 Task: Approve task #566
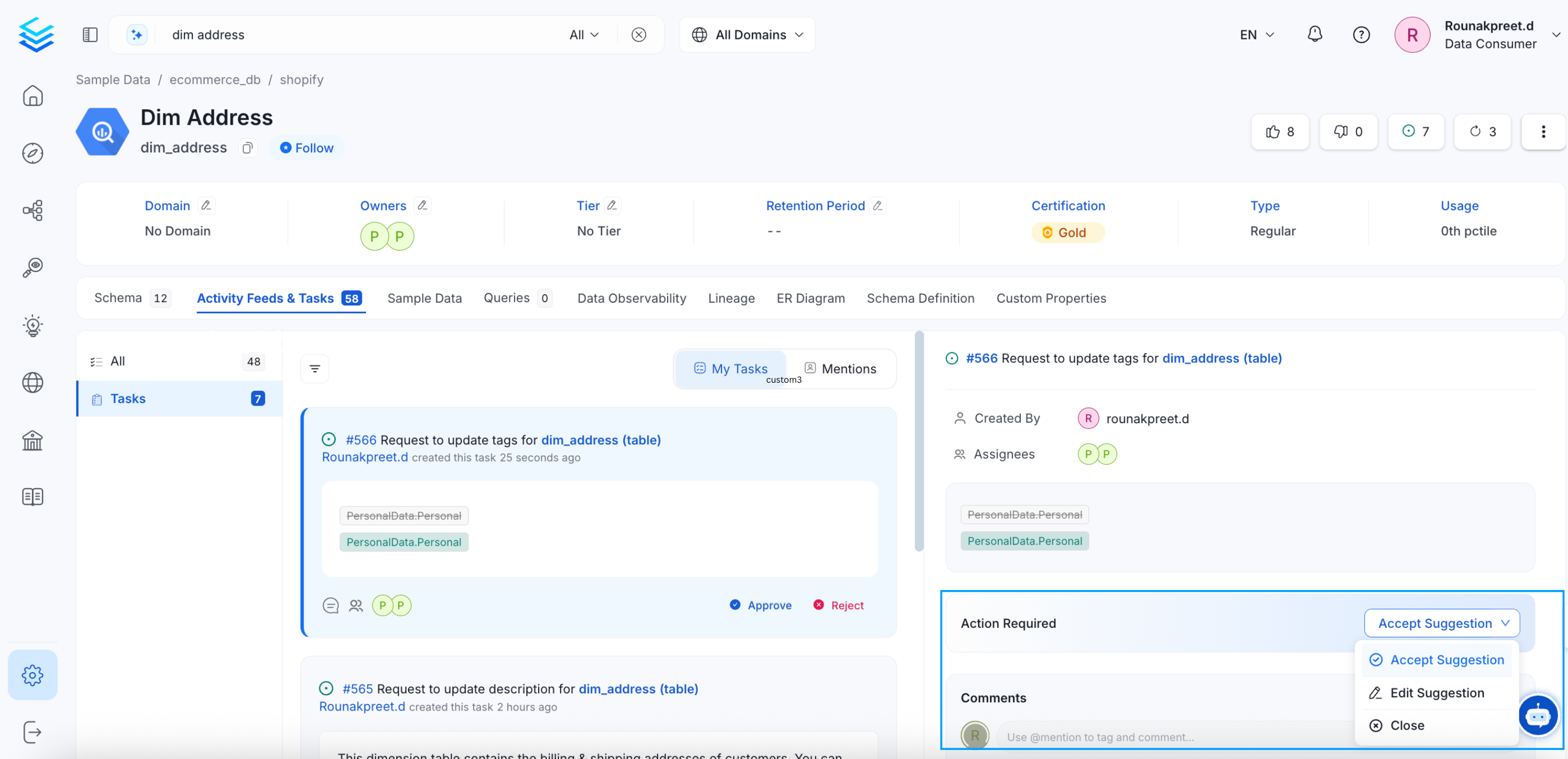[x=761, y=605]
